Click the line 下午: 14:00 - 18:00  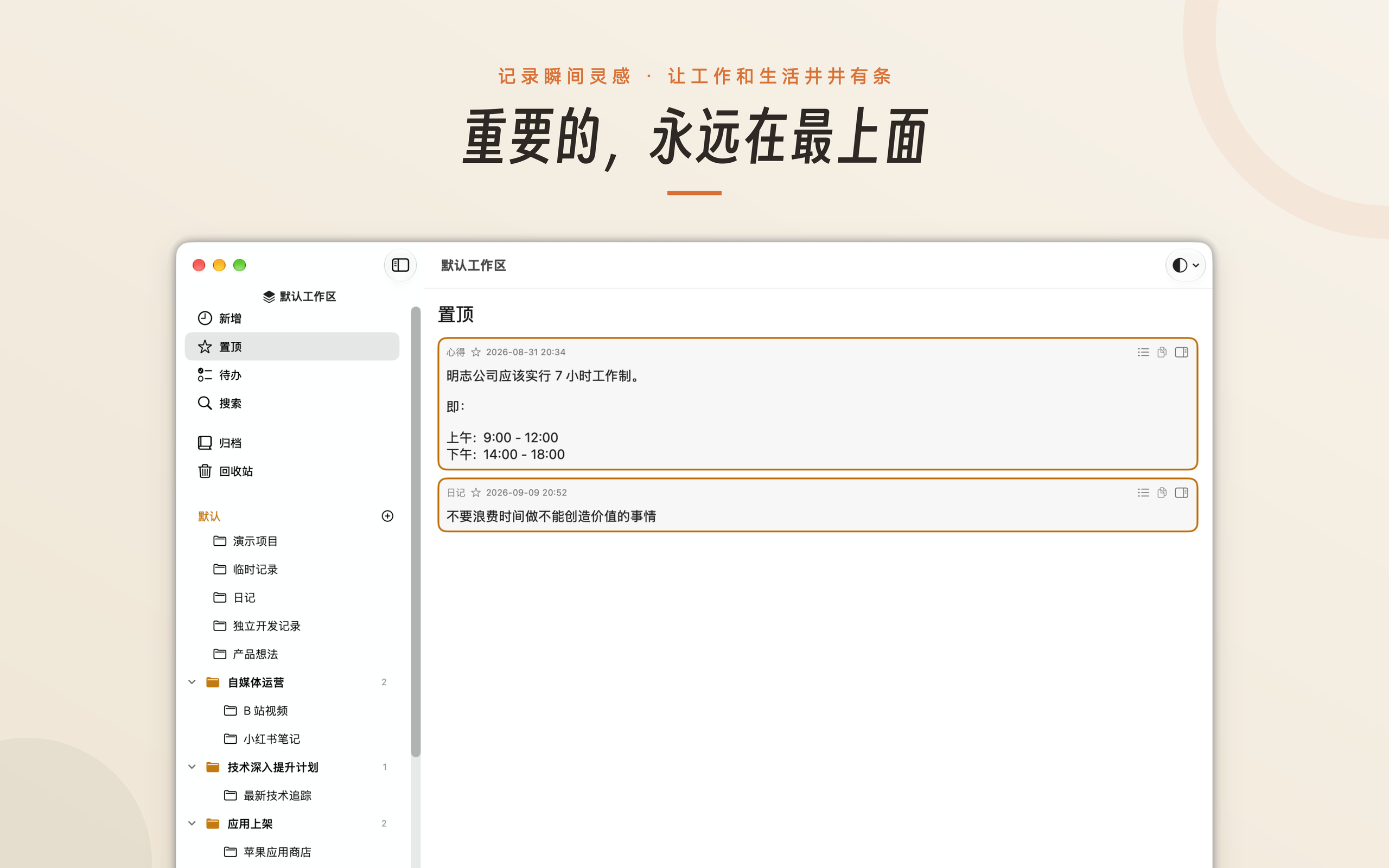[506, 454]
